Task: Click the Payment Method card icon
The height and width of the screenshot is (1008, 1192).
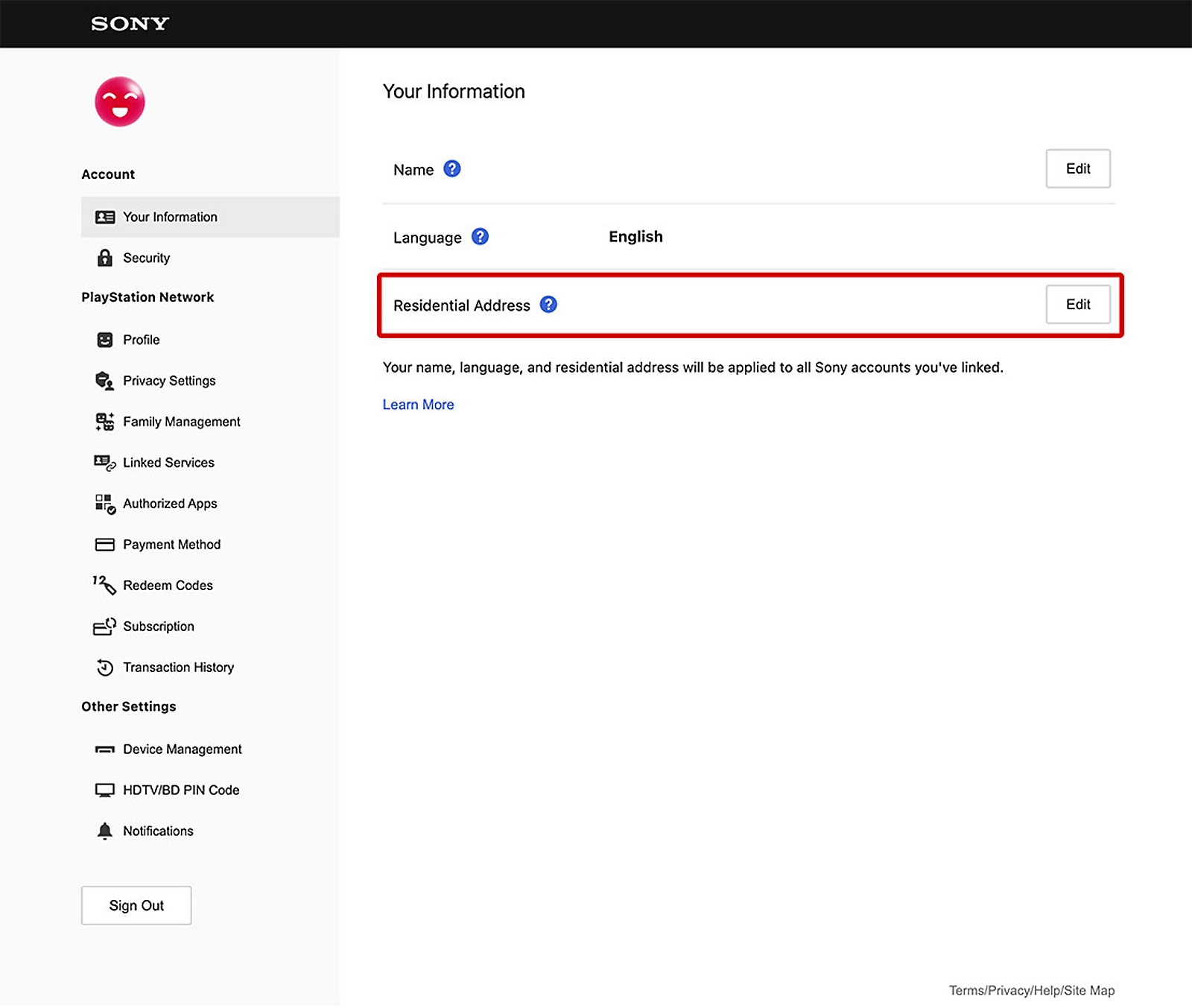Action: point(105,545)
